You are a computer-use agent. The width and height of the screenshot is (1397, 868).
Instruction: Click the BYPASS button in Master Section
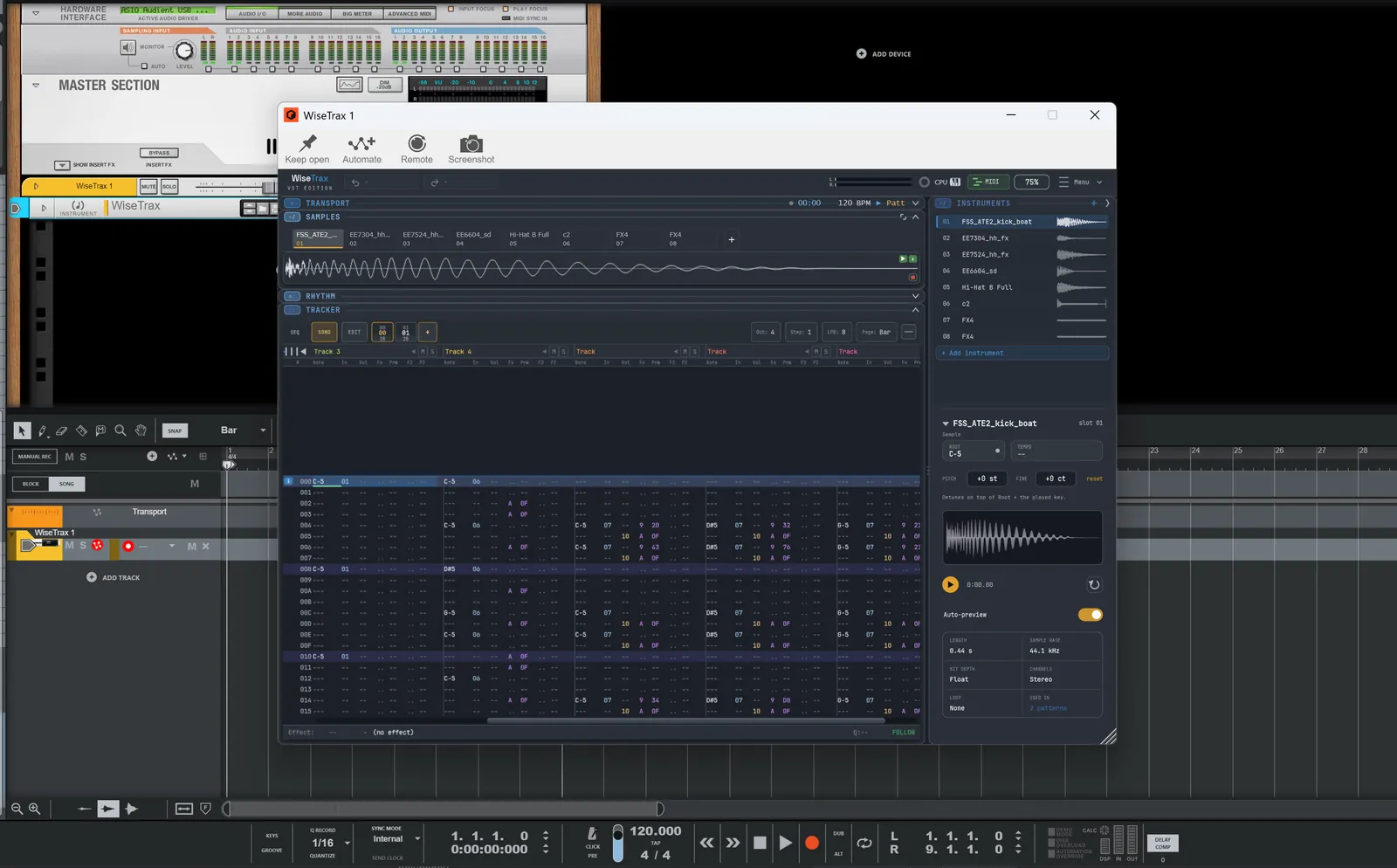pos(159,153)
